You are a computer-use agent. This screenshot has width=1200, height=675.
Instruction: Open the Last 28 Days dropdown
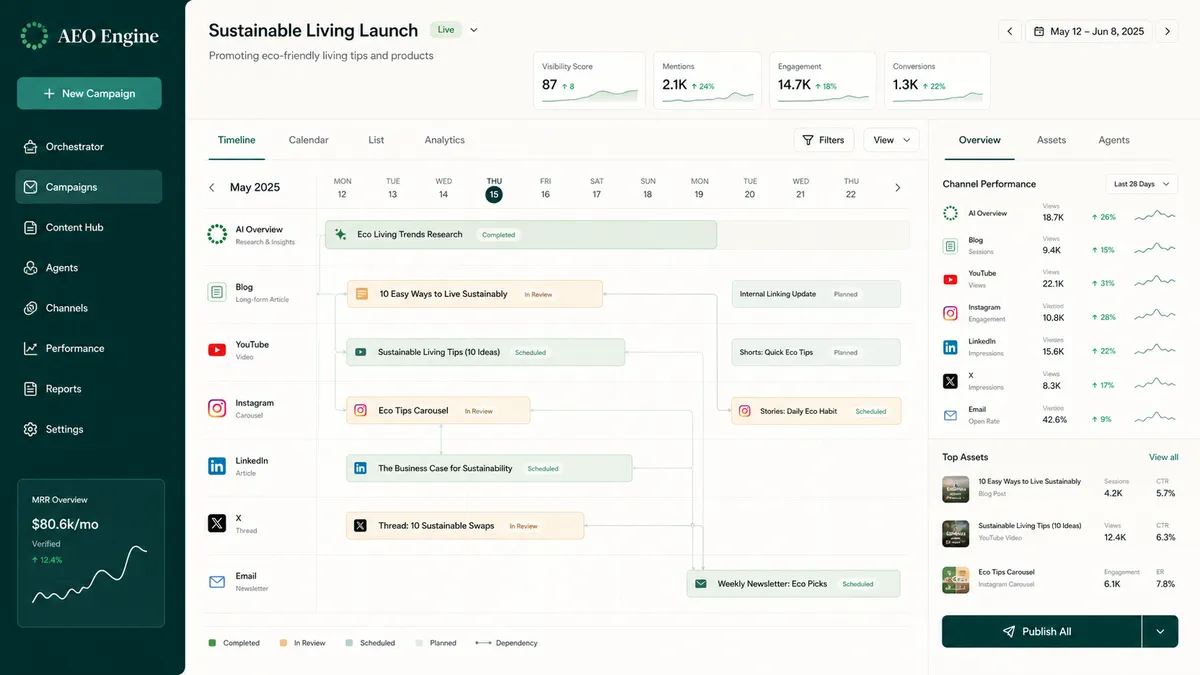click(x=1141, y=184)
